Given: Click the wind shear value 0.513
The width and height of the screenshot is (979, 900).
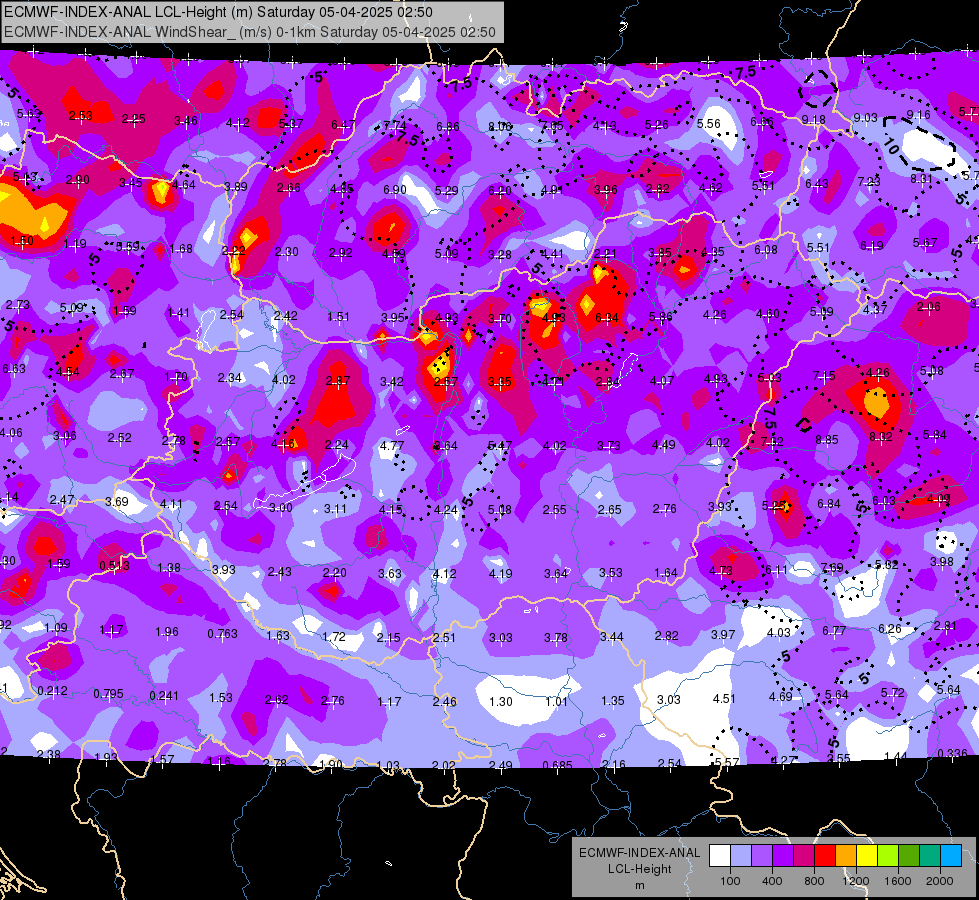Looking at the screenshot, I should pos(114,565).
